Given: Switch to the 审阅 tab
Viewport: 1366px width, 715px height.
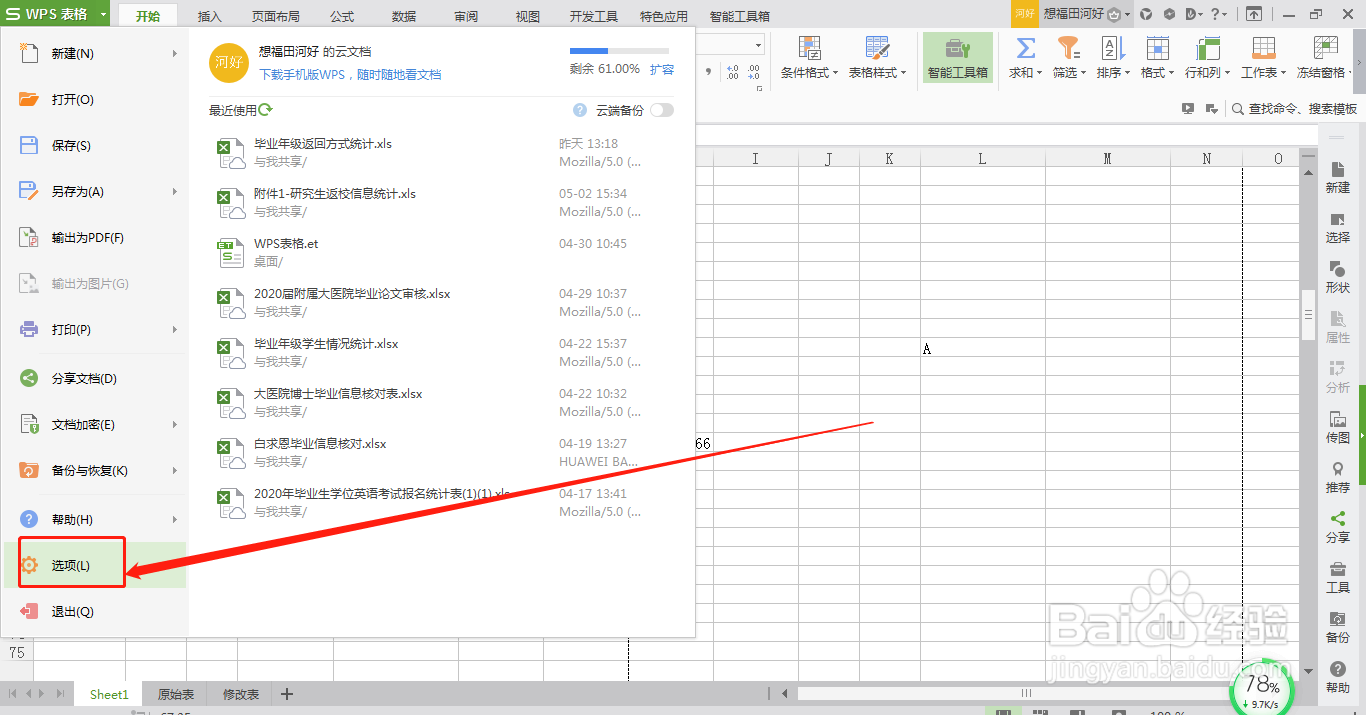Looking at the screenshot, I should [466, 16].
